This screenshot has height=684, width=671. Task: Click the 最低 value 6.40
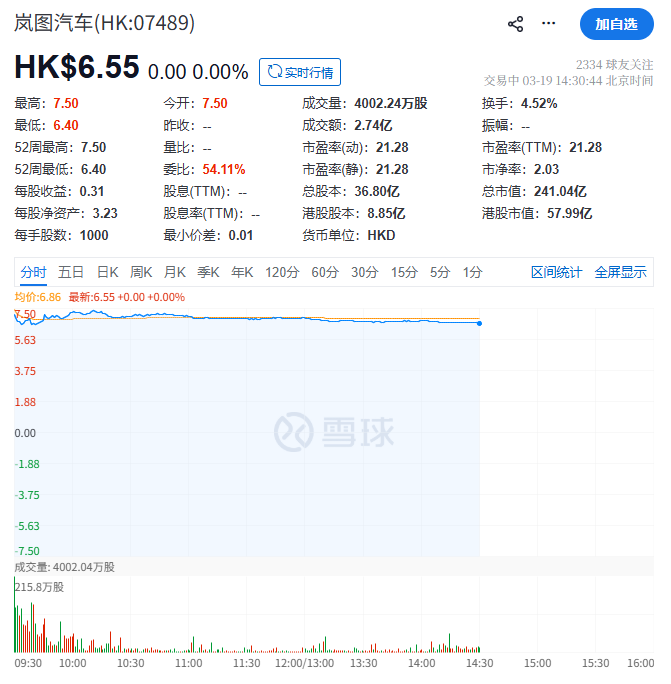click(x=66, y=126)
